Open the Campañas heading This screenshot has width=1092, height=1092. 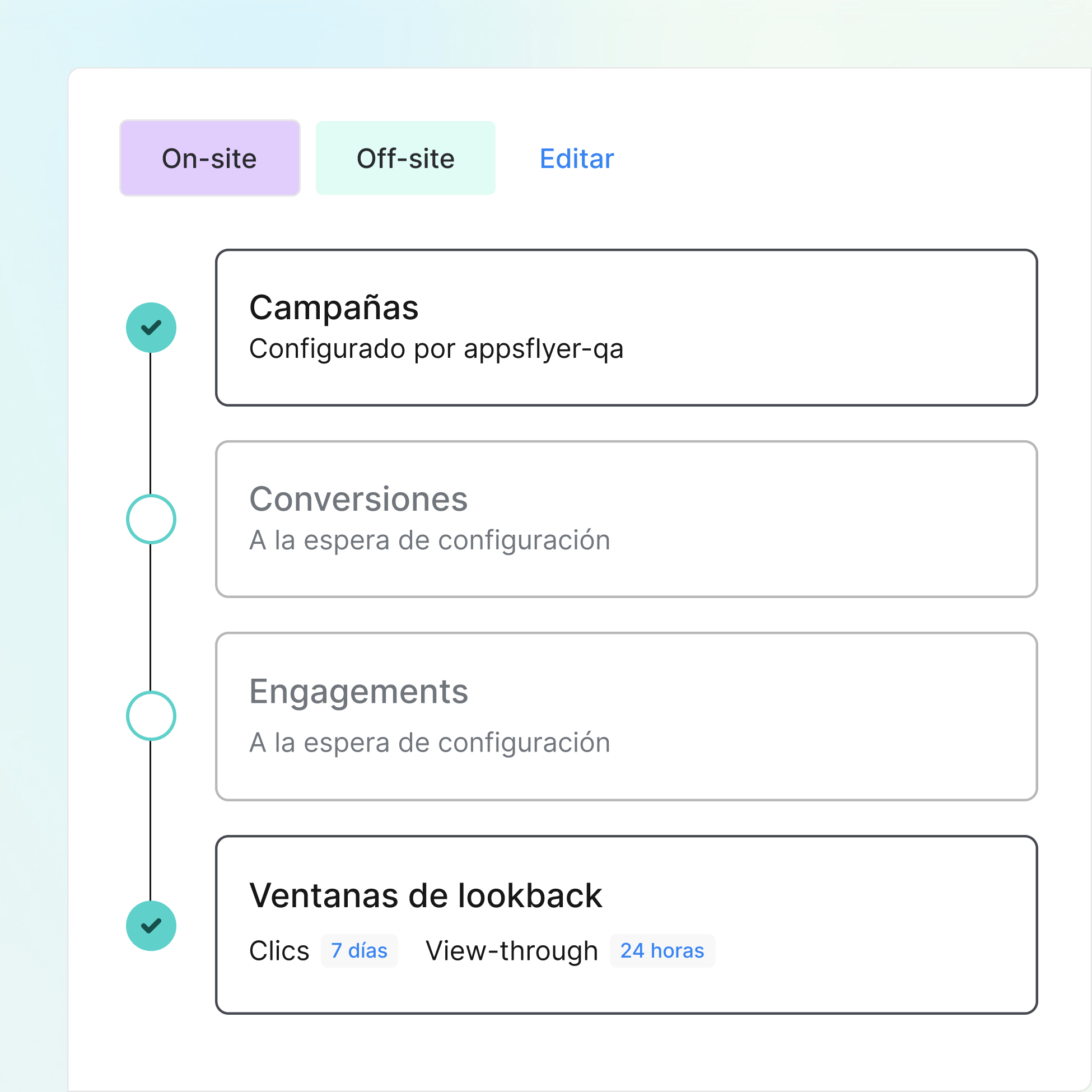click(333, 308)
